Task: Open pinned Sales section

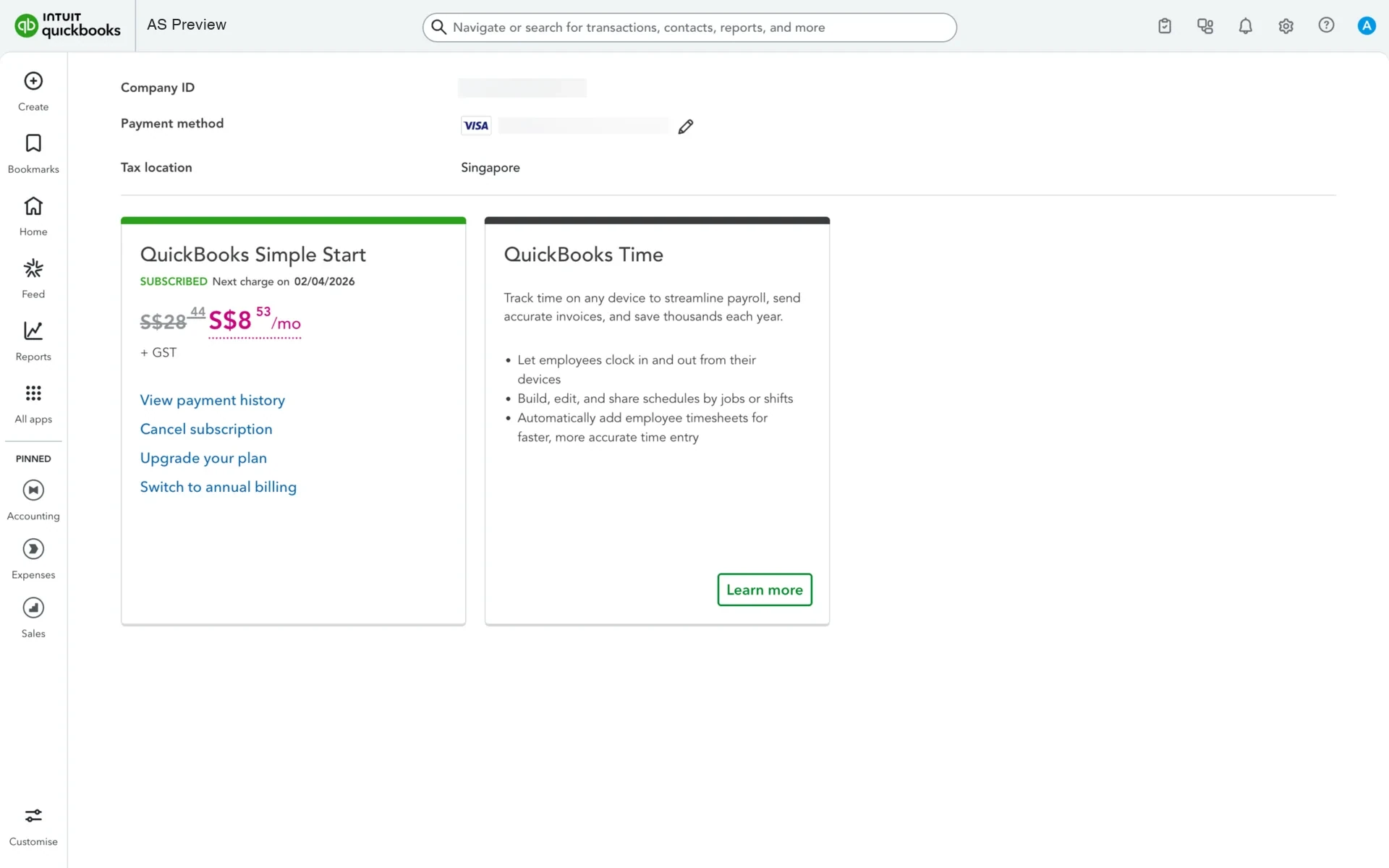Action: 33,617
